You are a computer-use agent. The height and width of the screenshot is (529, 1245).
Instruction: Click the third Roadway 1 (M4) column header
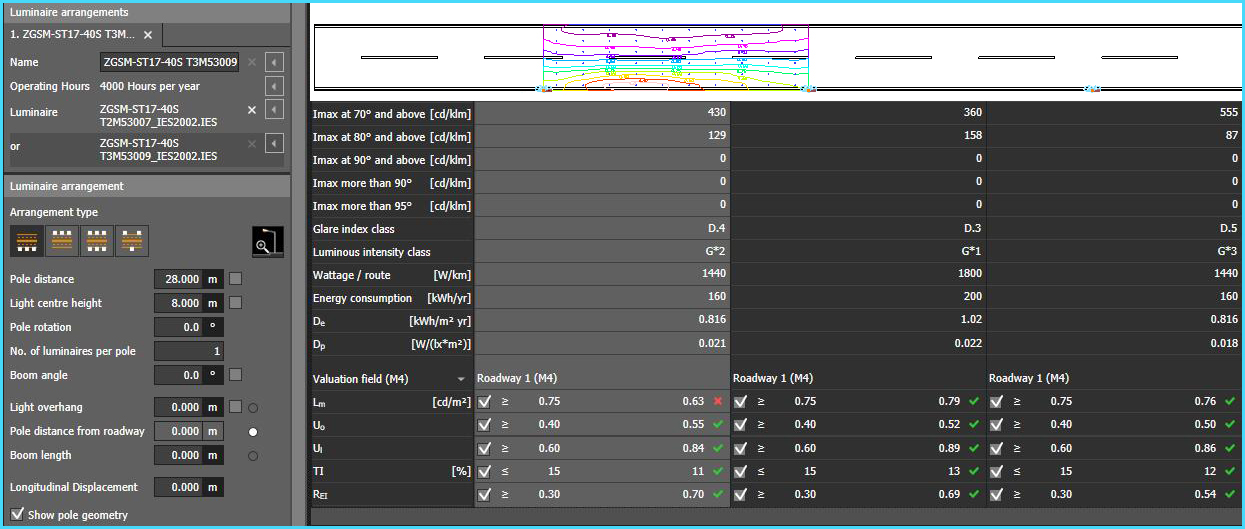coord(1029,378)
